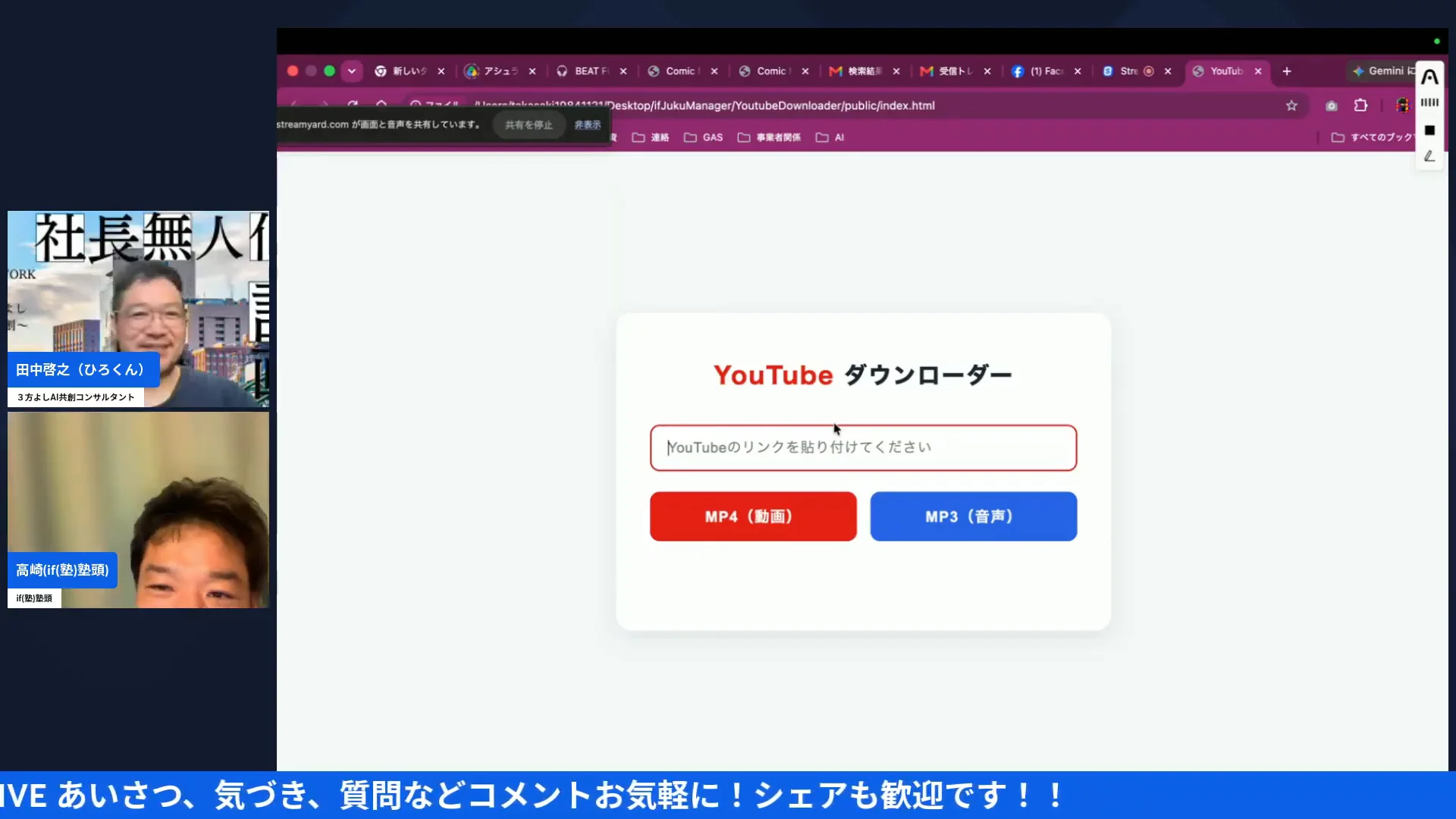Screen dimensions: 1456x819
Task: Open the Chrome profile avatar
Action: click(x=1402, y=105)
